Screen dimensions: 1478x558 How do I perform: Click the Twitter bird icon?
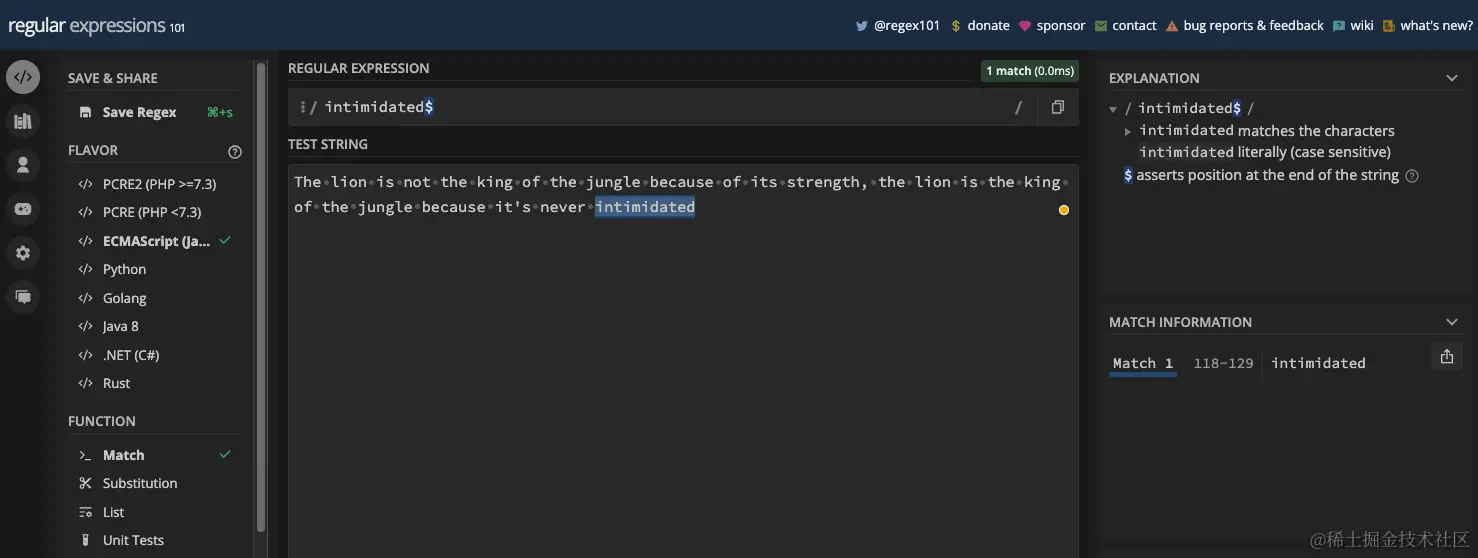pyautogui.click(x=861, y=26)
